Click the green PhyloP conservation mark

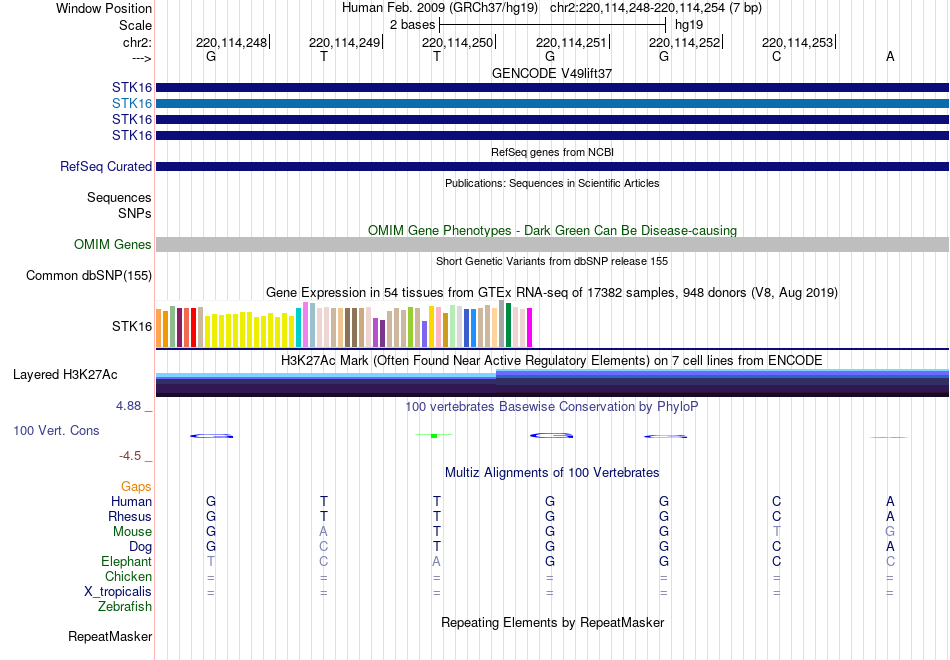[x=434, y=435]
